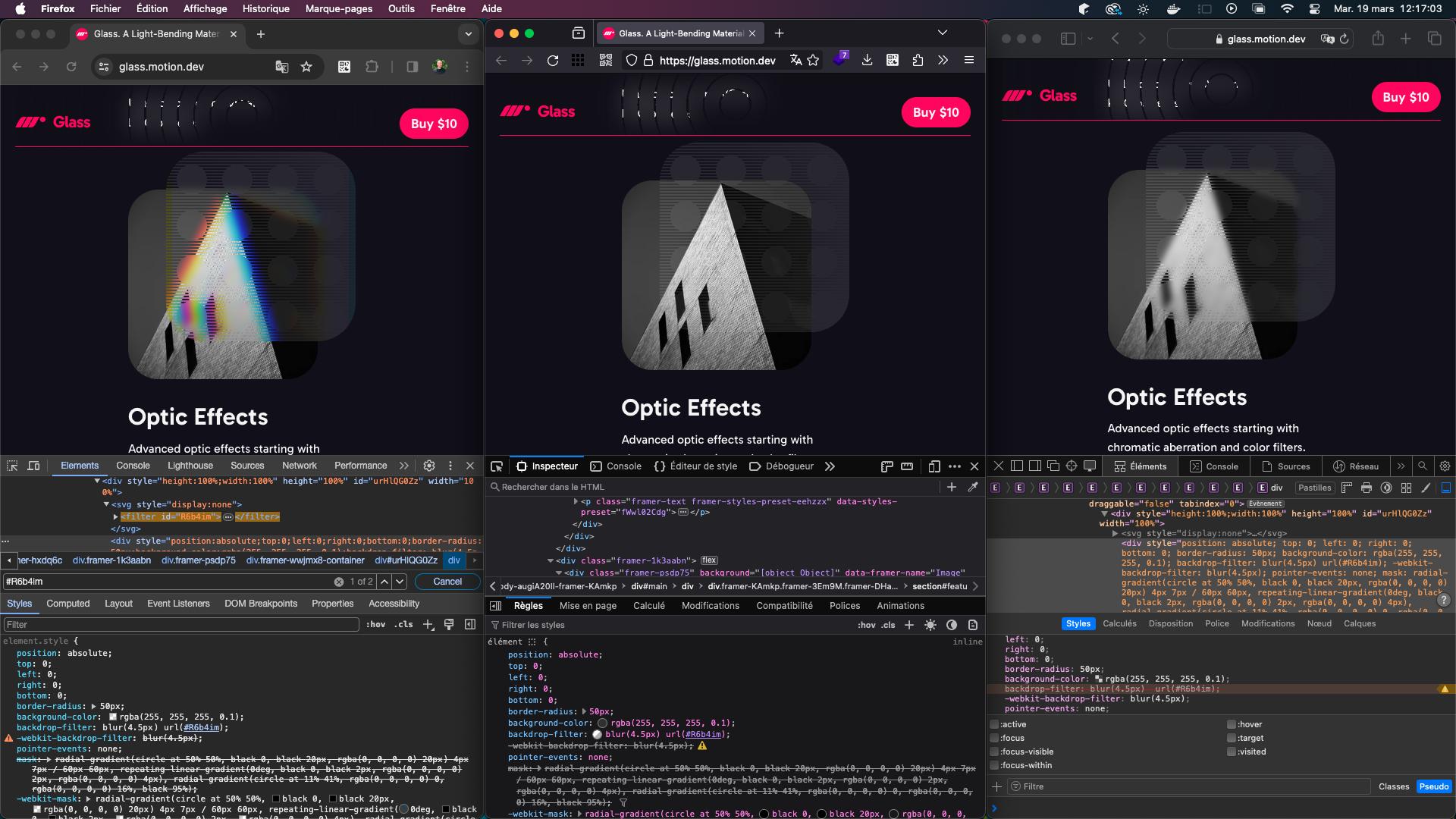This screenshot has width=1456, height=819.
Task: Expand svg display:none node in Safari Elements
Action: 1115,533
